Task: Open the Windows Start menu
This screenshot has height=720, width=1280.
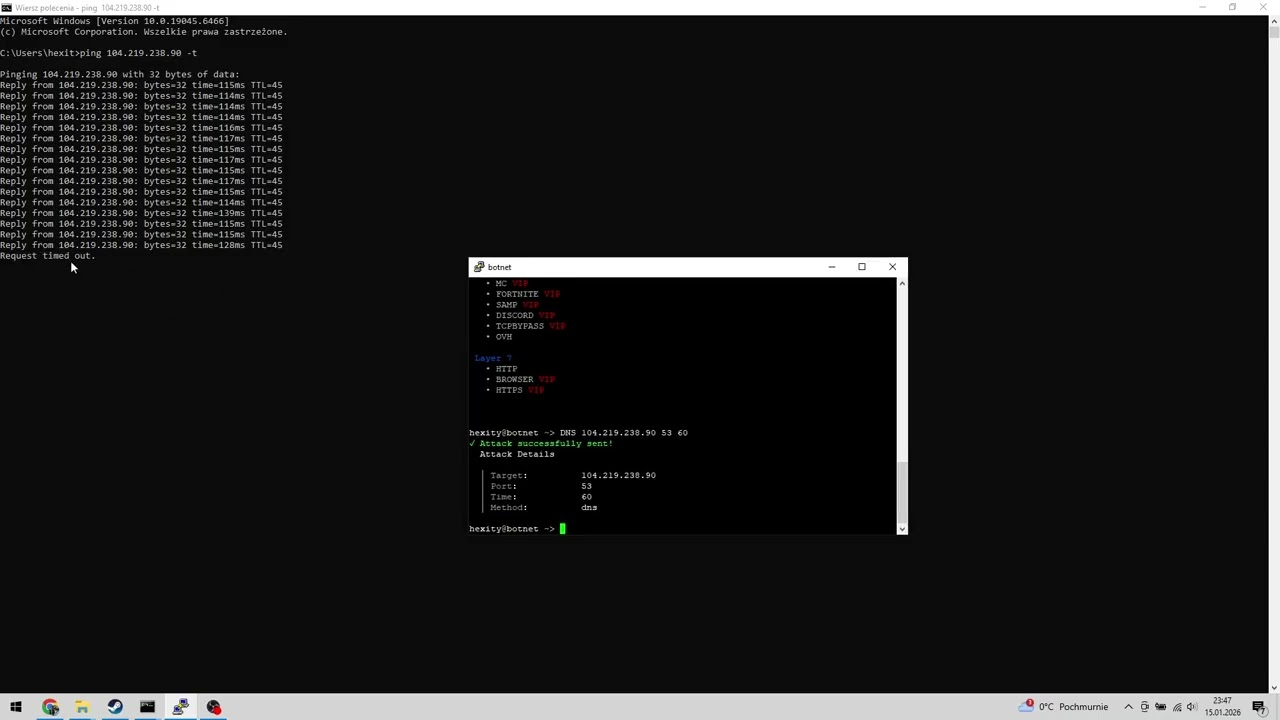Action: point(16,707)
